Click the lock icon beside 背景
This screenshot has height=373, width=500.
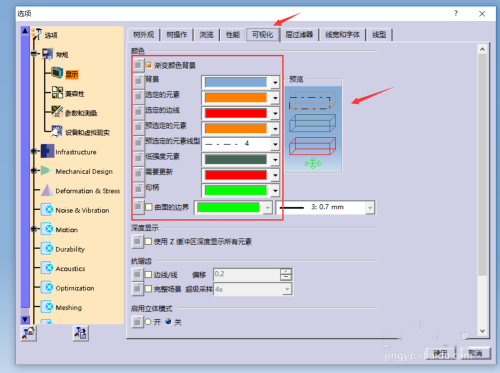[x=138, y=80]
